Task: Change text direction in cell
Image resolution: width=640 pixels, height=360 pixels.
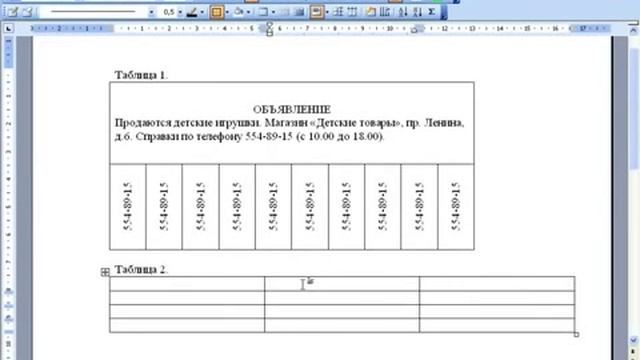Action: point(384,12)
